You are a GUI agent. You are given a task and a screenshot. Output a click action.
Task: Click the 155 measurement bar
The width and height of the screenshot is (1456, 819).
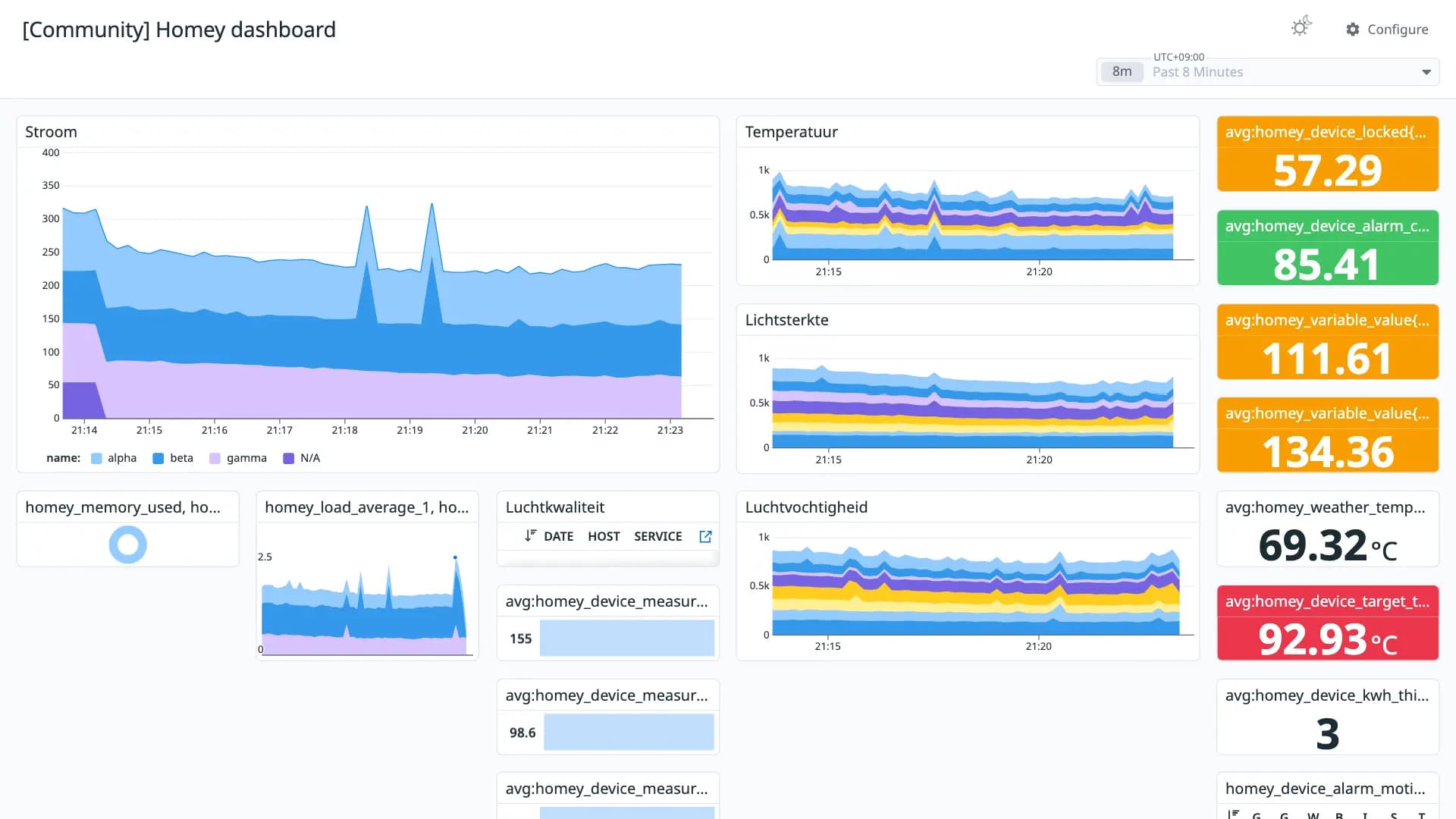(627, 639)
